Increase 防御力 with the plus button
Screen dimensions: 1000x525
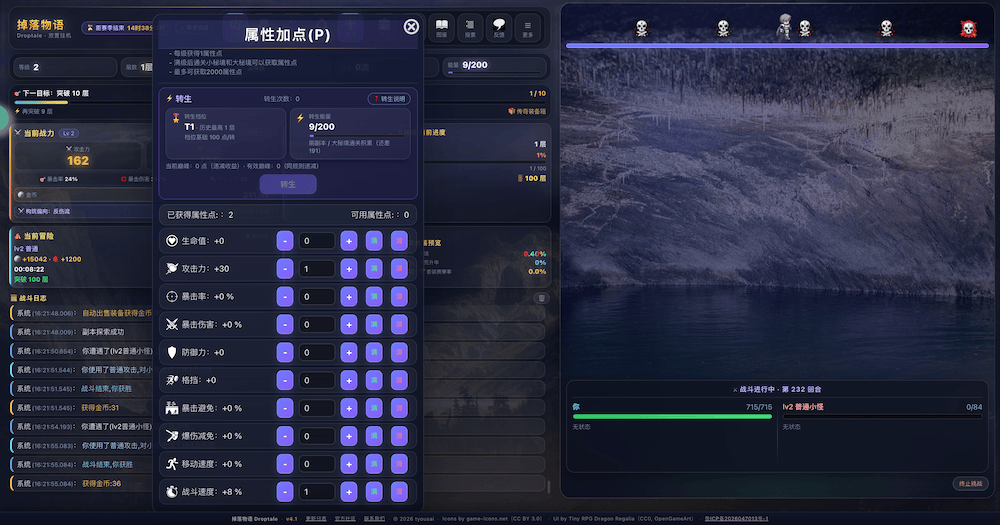click(x=349, y=352)
